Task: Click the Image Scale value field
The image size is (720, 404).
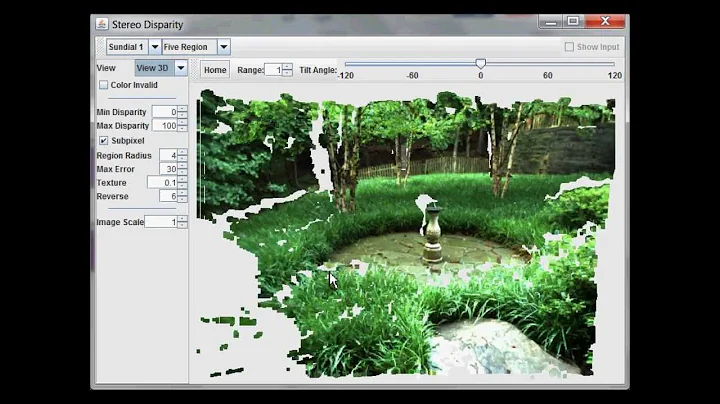Action: [161, 222]
